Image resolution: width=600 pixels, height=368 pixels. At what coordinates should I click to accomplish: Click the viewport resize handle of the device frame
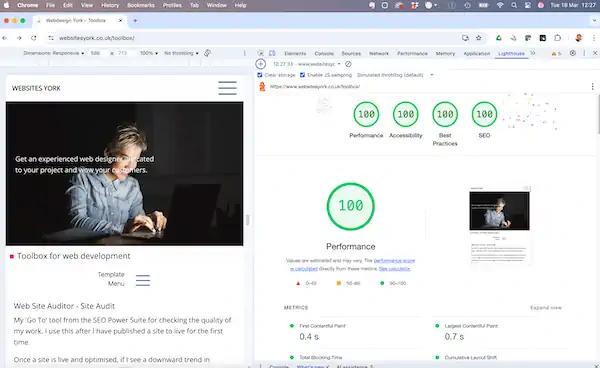(248, 220)
